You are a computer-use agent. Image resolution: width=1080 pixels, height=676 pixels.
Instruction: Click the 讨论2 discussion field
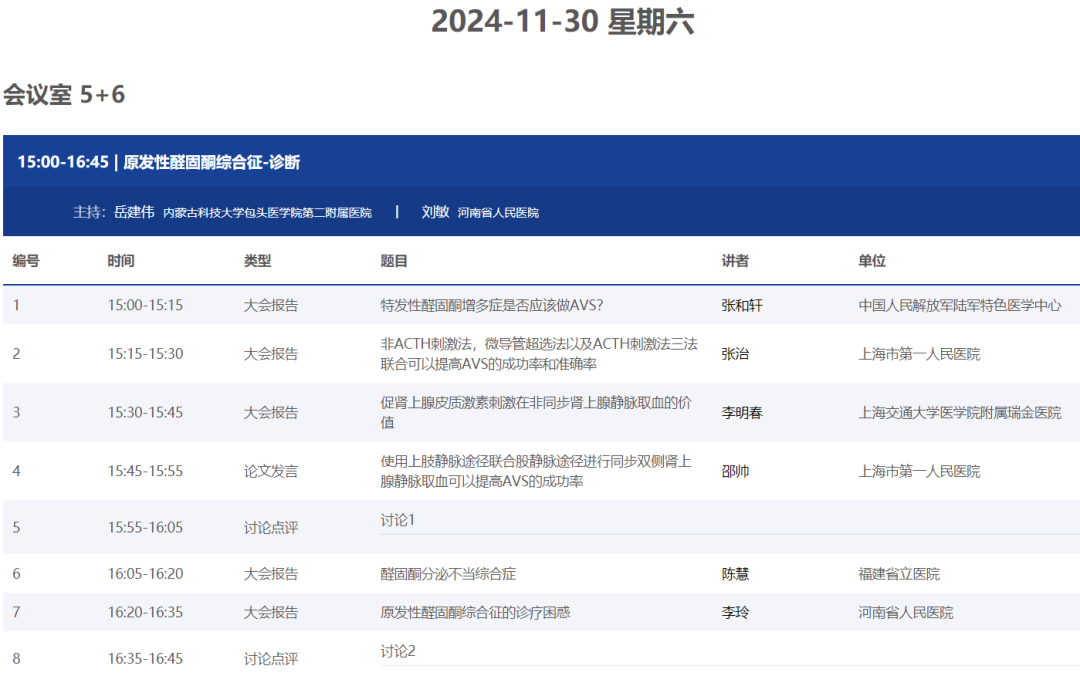[x=398, y=652]
